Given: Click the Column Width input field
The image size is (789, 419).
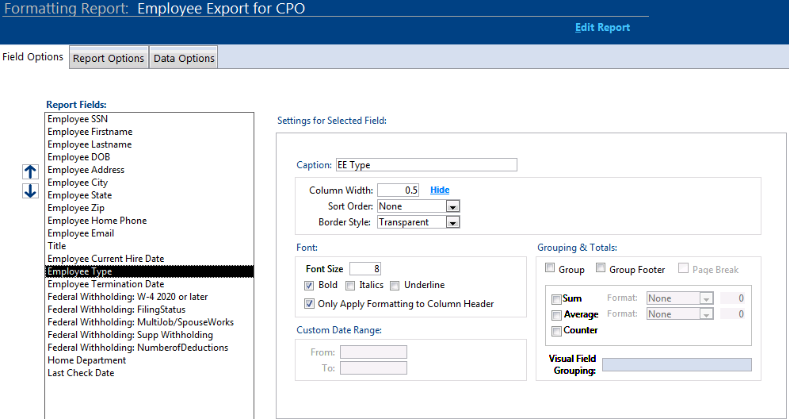Looking at the screenshot, I should pyautogui.click(x=398, y=190).
